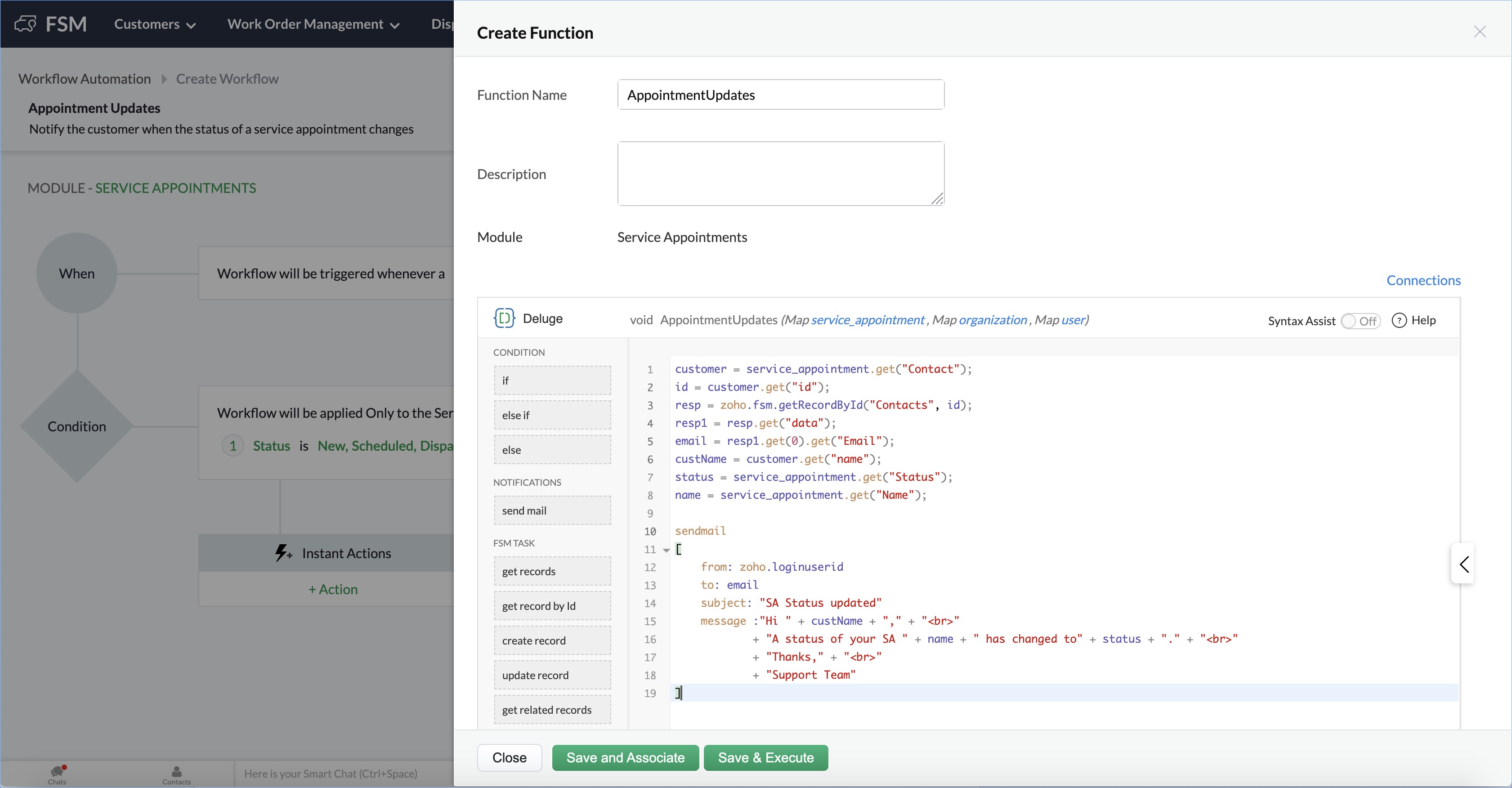This screenshot has width=1512, height=788.
Task: Insert the send mail snippet block
Action: point(552,510)
